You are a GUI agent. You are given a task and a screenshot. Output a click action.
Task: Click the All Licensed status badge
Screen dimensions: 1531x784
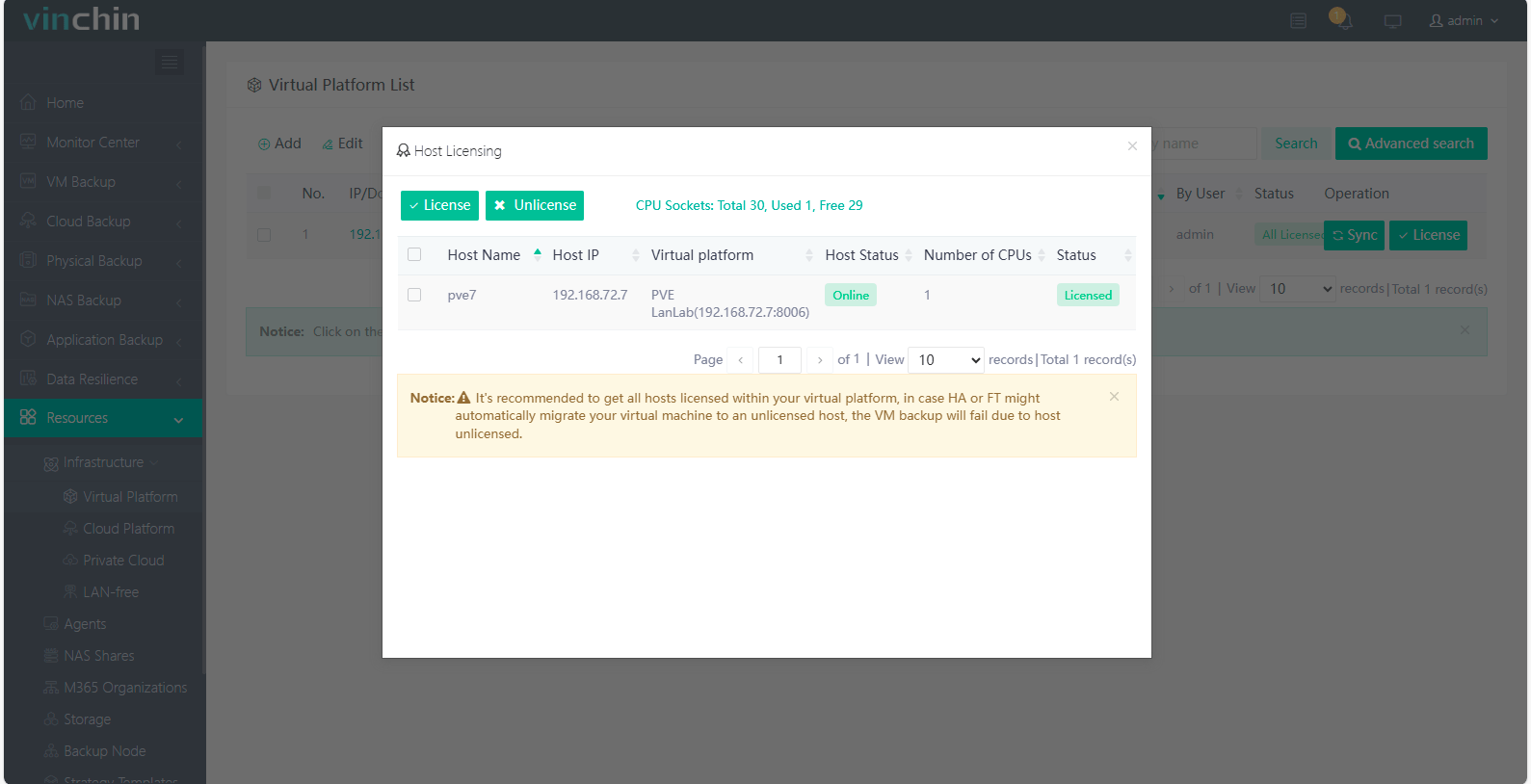[x=1289, y=235]
